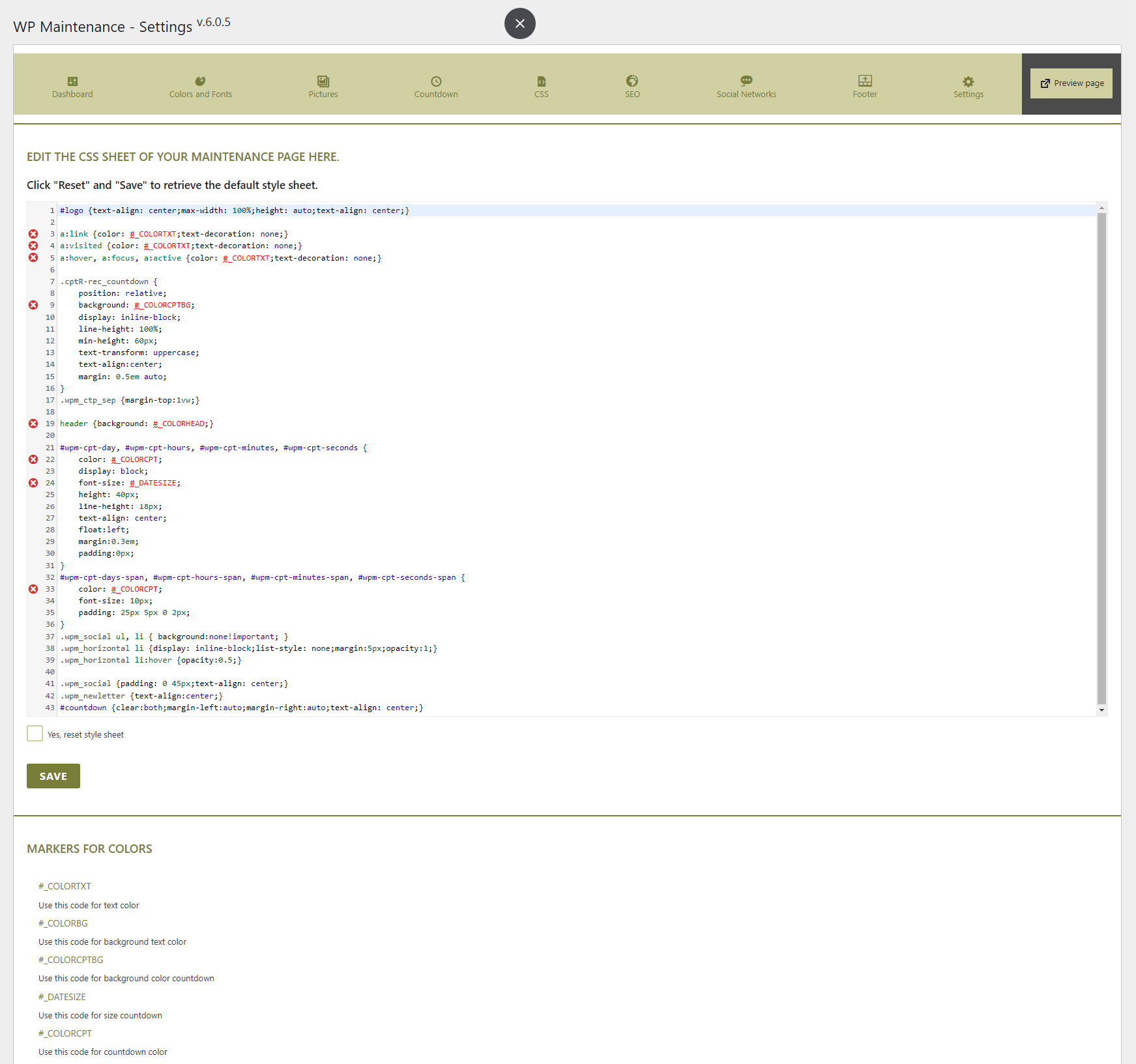Click text-transform: uppercase on line 13

point(139,352)
